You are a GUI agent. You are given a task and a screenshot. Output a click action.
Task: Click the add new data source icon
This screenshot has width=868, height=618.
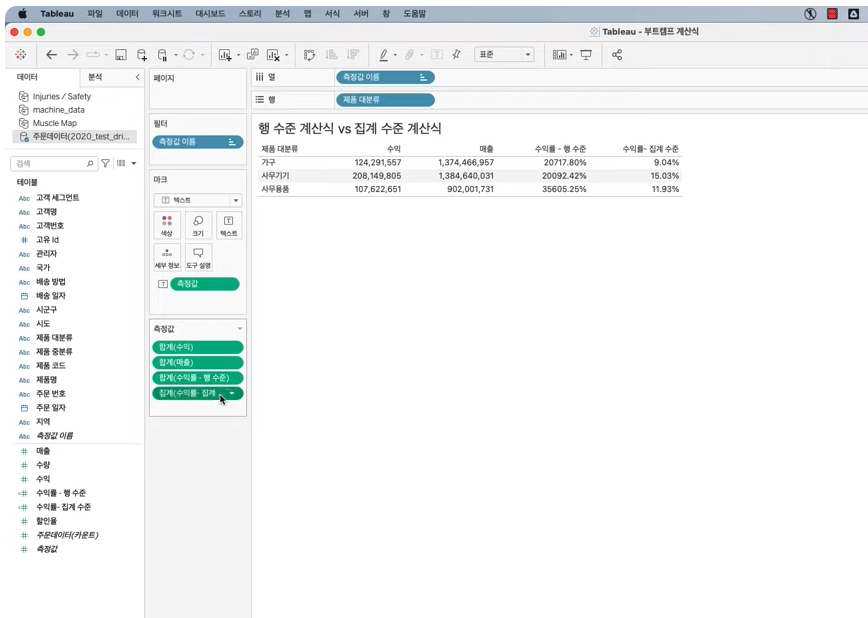[x=142, y=54]
